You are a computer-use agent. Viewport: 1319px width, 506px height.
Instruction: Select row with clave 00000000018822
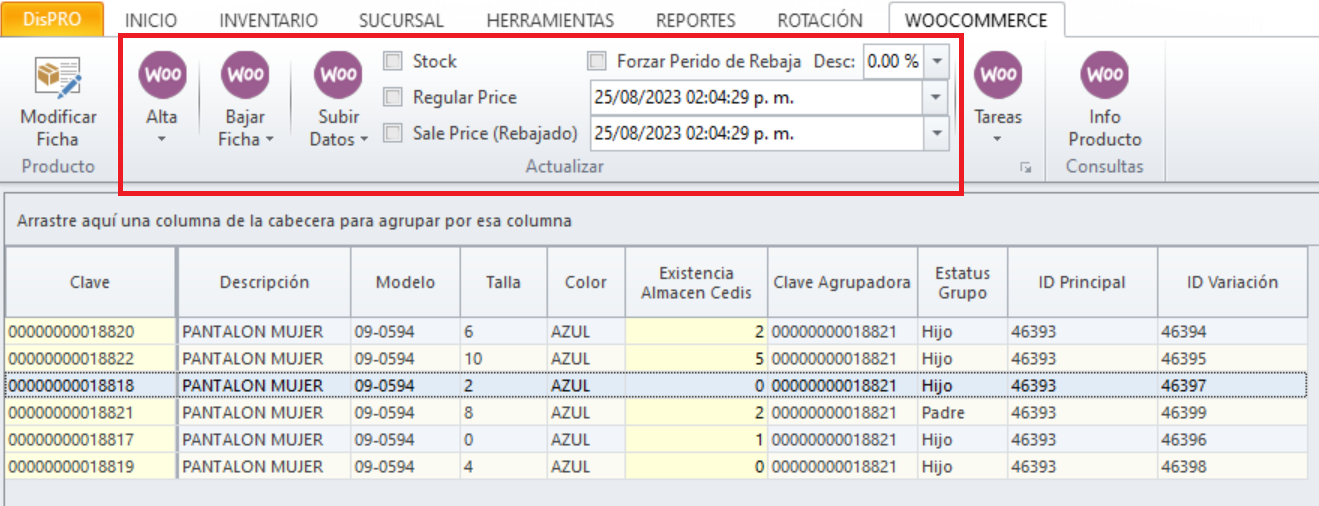[656, 358]
